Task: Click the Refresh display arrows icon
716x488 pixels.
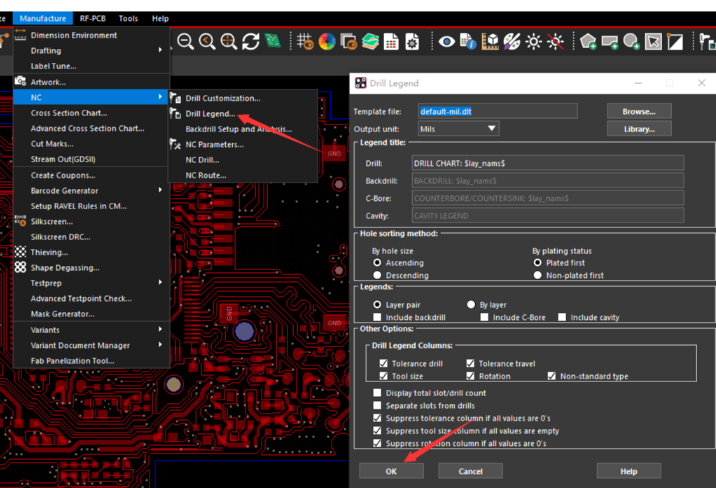Action: [251, 42]
